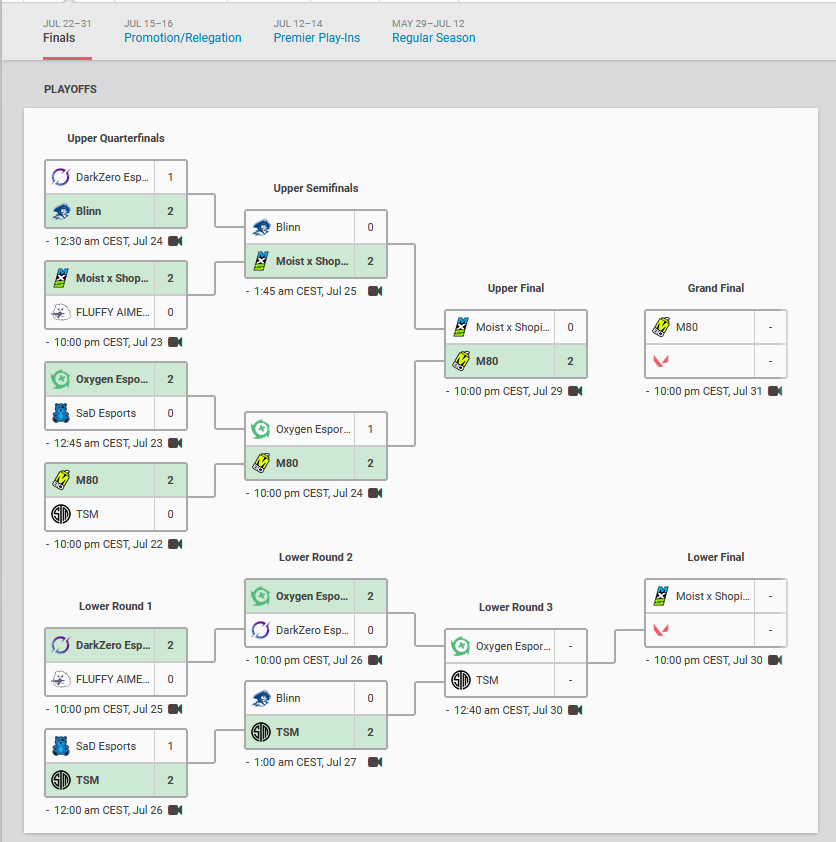
Task: Open the Regular Season tab
Action: pos(433,38)
